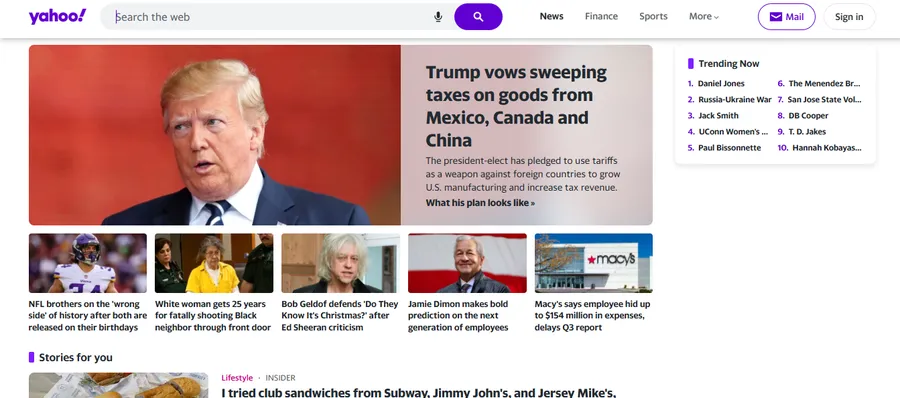Open trending topic San Jose State Vol...

click(x=824, y=99)
